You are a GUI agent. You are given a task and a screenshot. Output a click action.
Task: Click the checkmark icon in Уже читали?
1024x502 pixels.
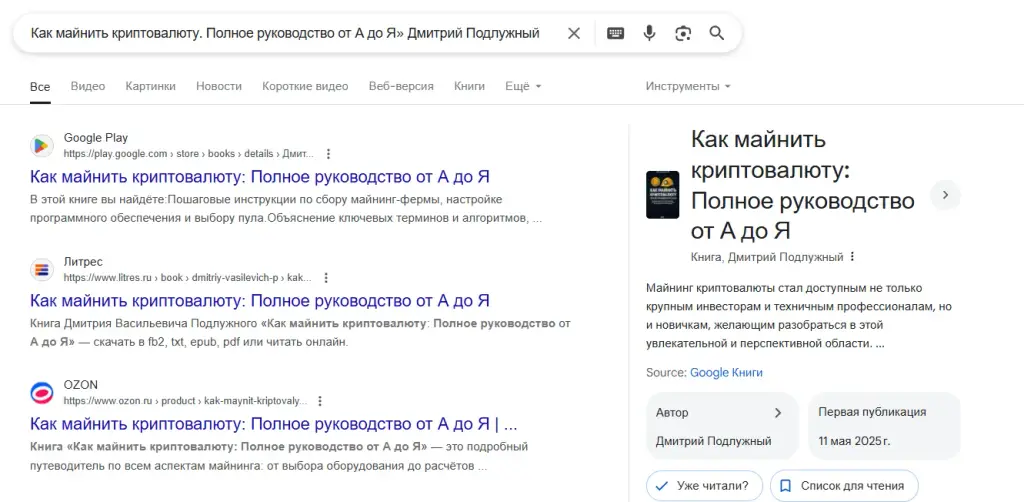(x=662, y=486)
